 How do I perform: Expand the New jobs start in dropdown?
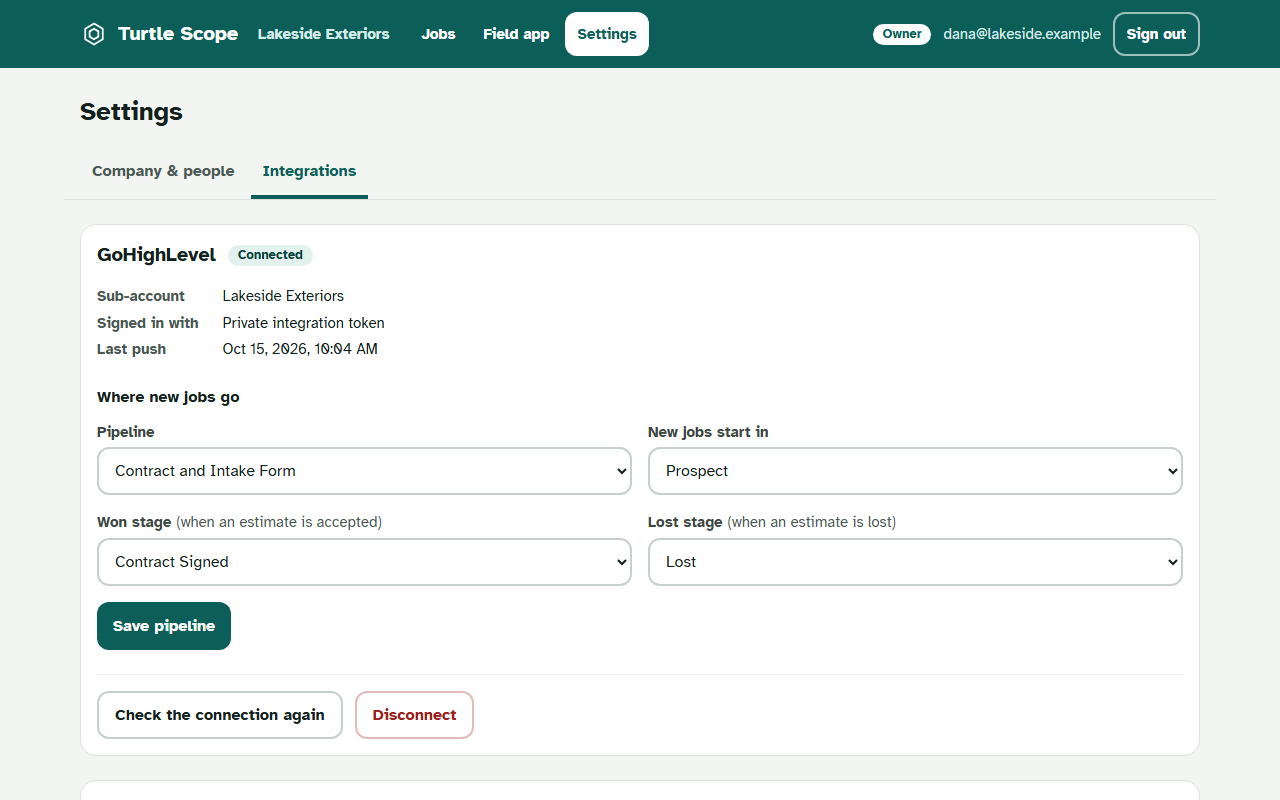[x=915, y=471]
